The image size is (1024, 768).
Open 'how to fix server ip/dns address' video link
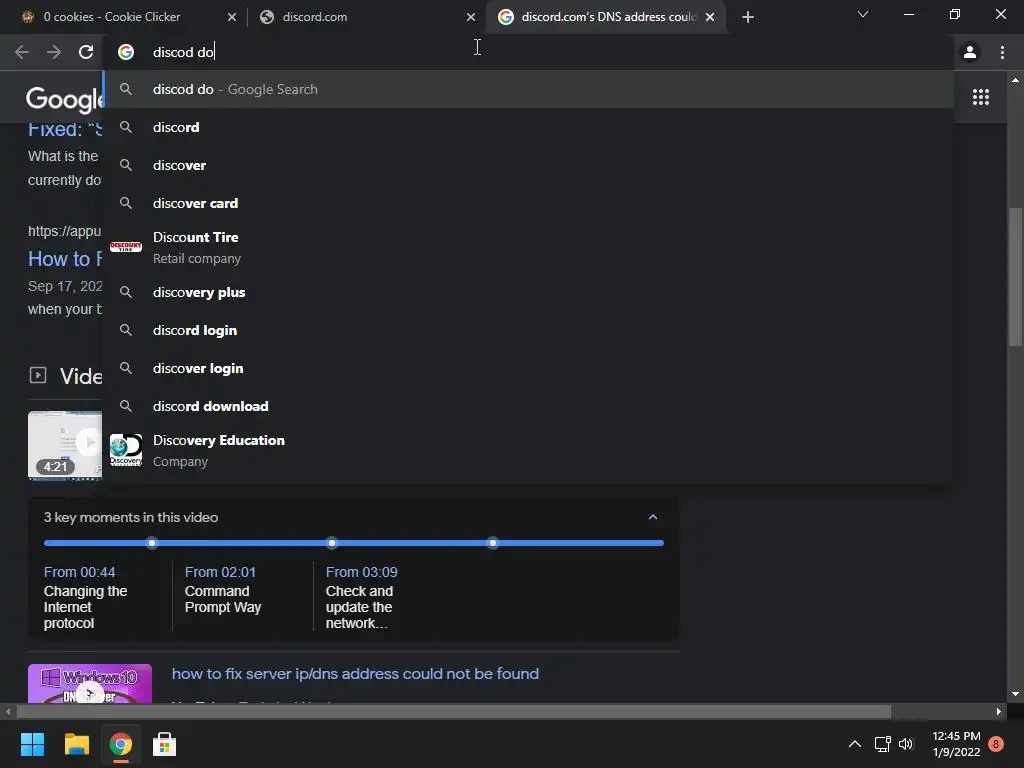point(355,674)
